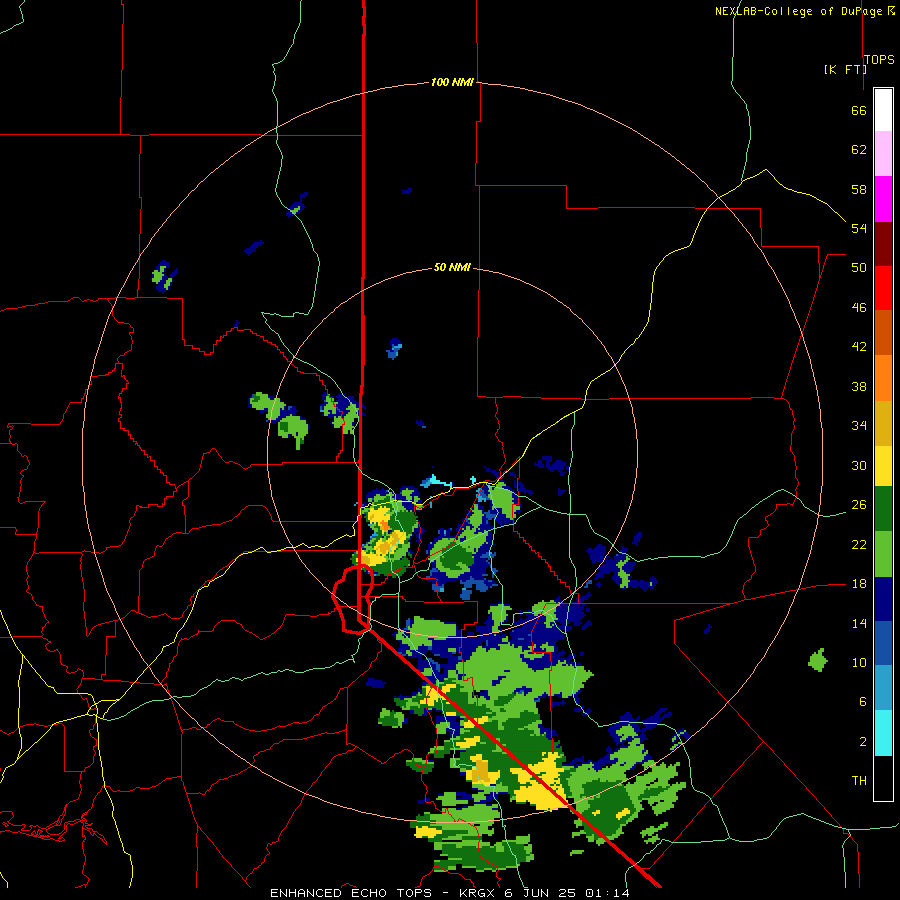The width and height of the screenshot is (900, 900).
Task: Click the navy 14-18 kft legend swatch
Action: pos(883,599)
